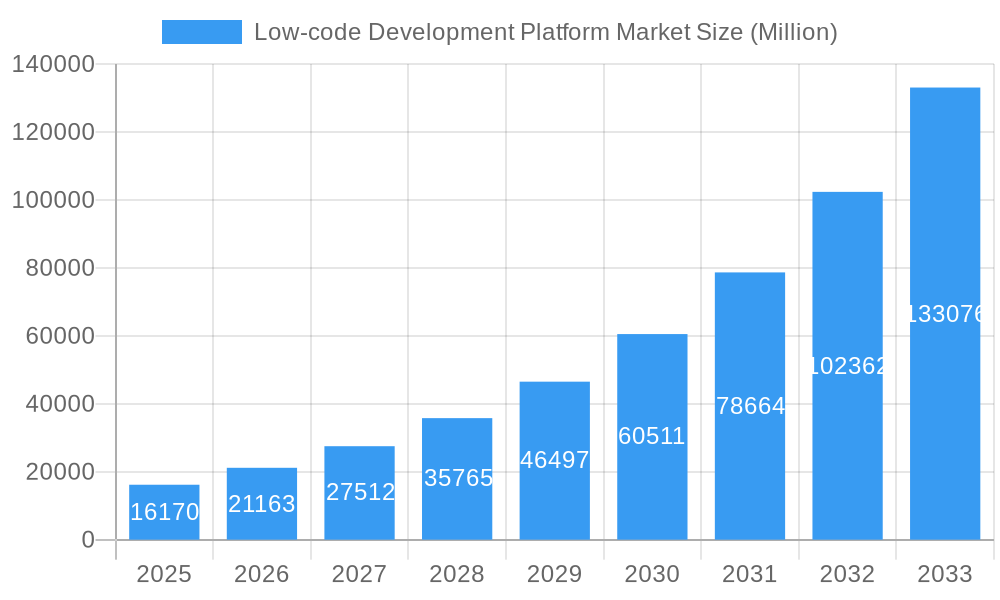Click the blue legend swatch

point(201,31)
